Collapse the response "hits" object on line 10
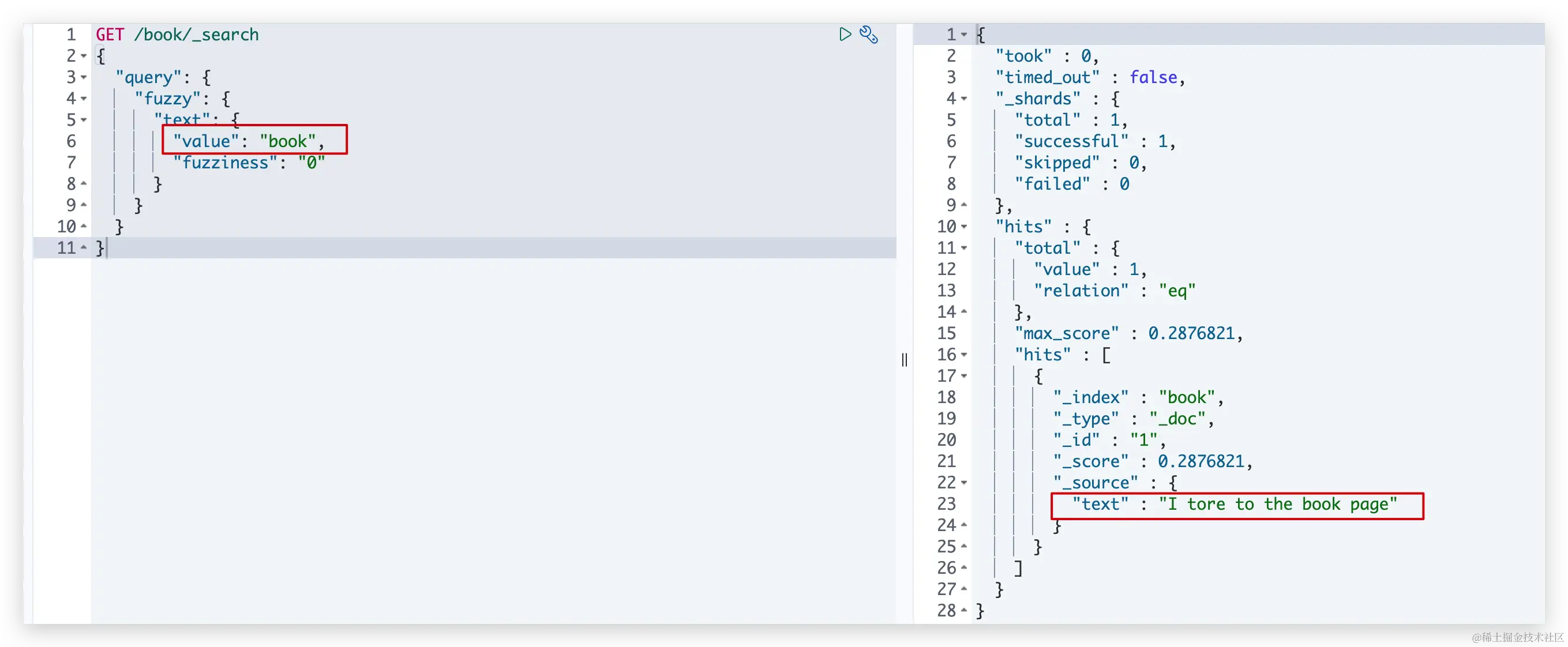 [x=964, y=227]
